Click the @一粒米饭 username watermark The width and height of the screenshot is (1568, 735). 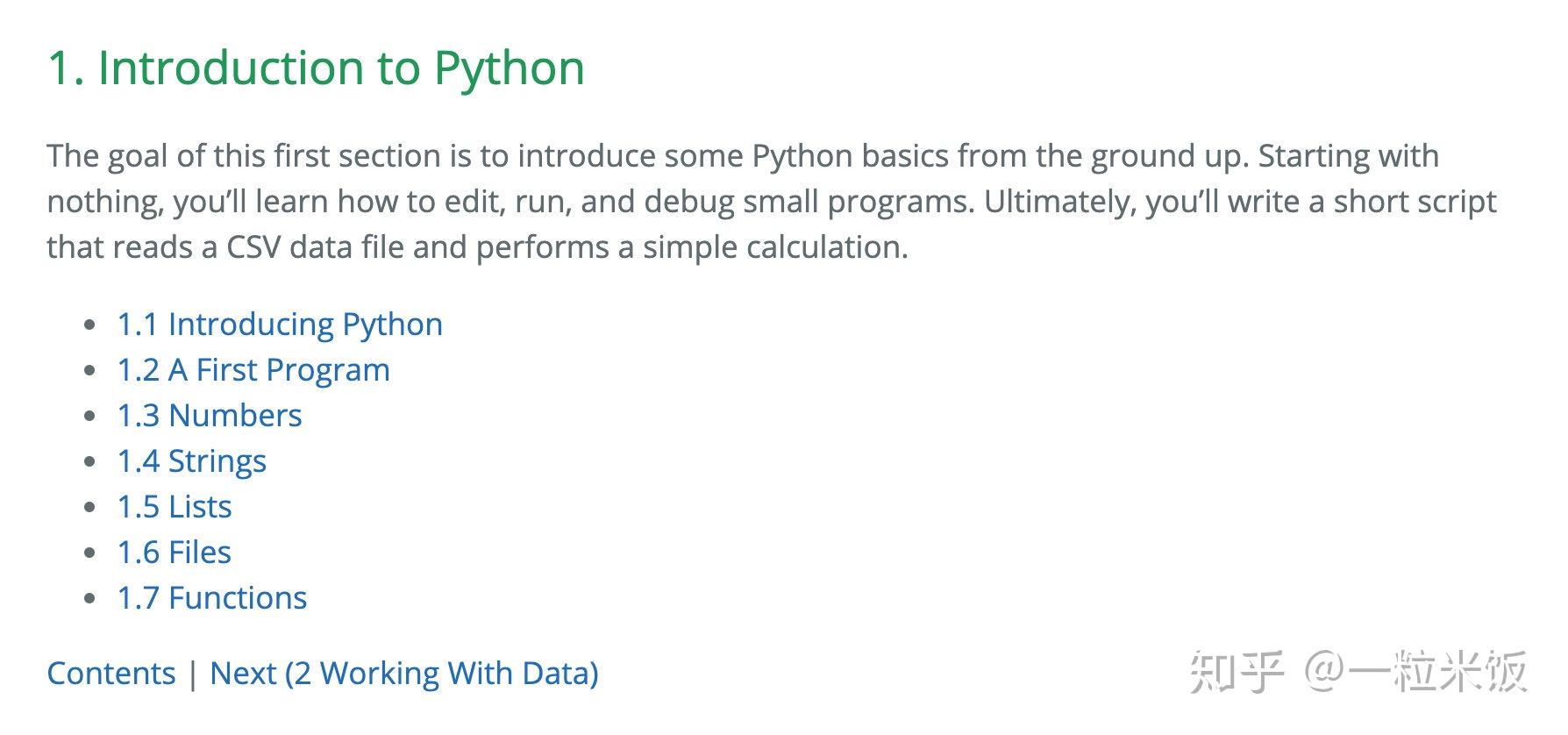tap(1415, 673)
